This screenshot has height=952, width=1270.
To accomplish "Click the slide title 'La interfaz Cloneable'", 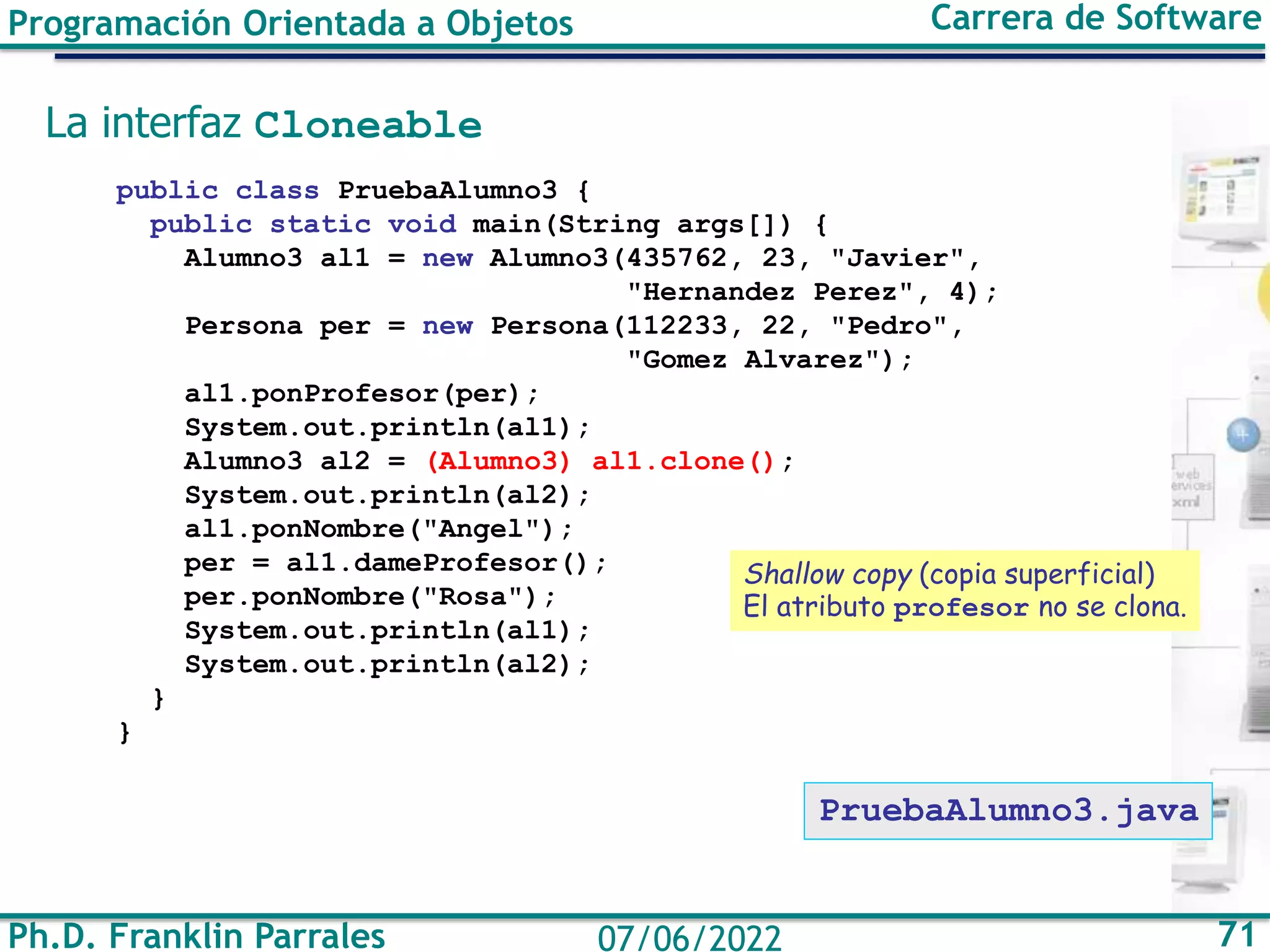I will coord(264,123).
